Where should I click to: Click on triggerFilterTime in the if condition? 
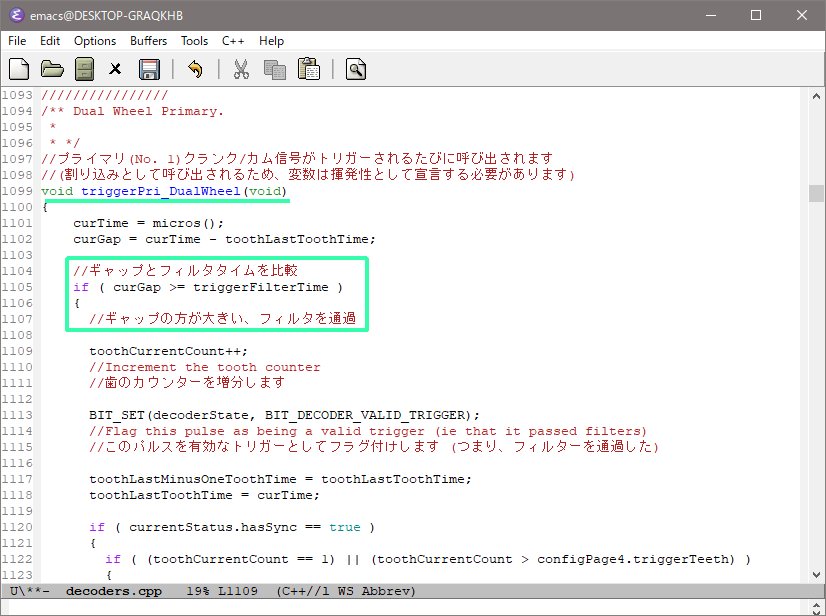click(261, 287)
